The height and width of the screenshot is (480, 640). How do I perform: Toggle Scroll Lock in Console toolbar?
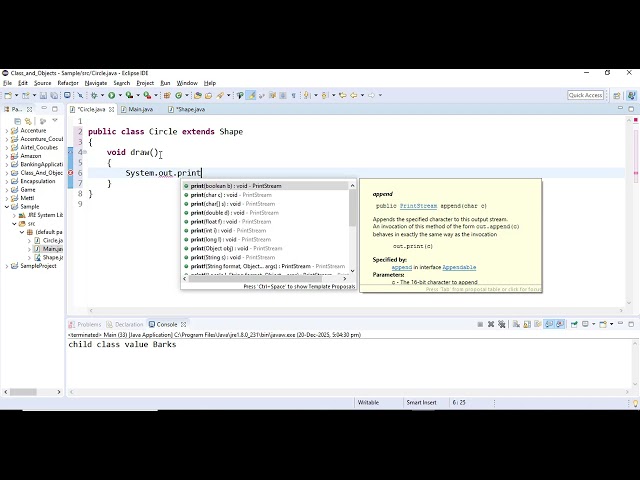click(x=527, y=324)
